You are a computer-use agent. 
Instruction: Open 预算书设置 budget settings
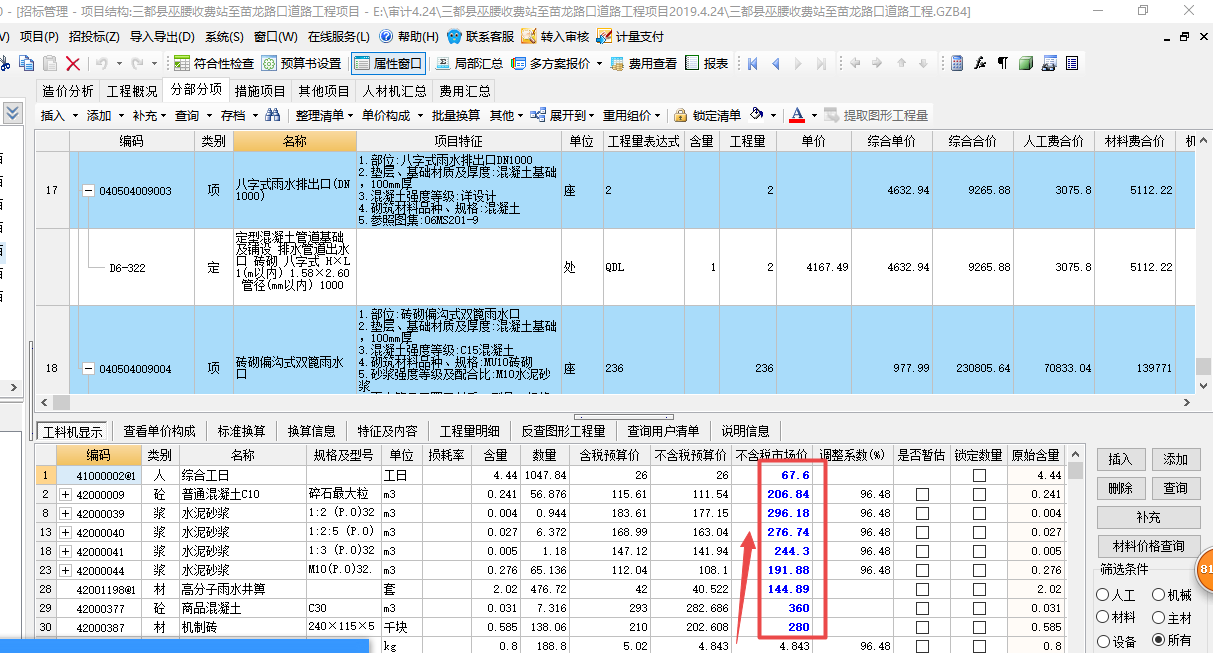coord(302,63)
